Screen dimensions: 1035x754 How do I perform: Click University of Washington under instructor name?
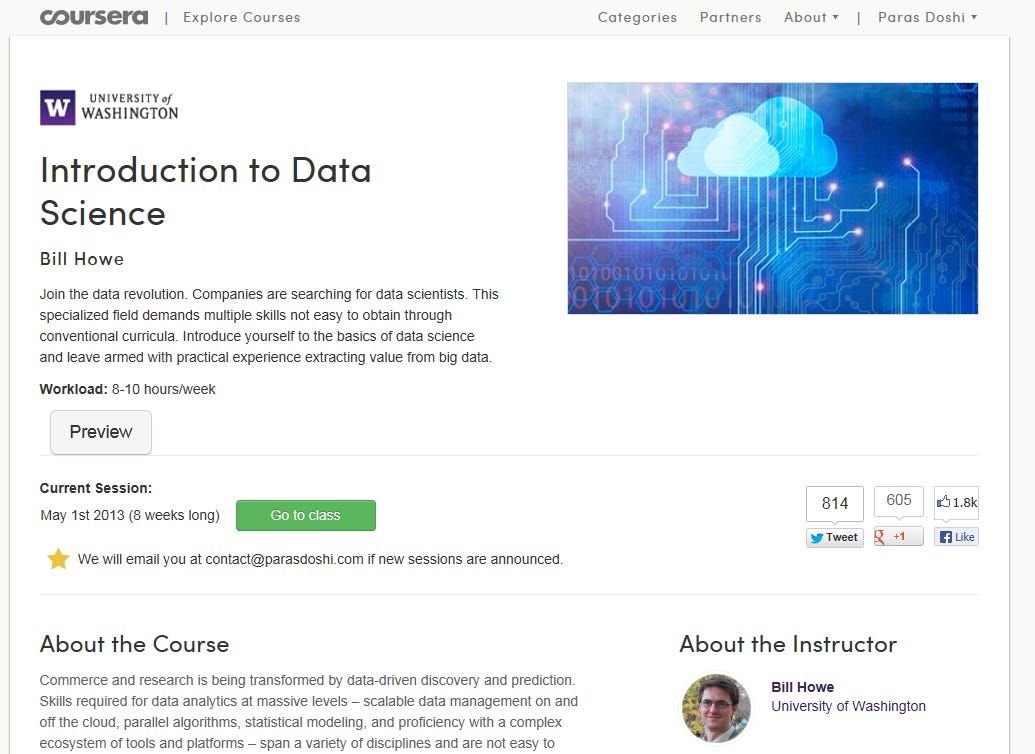coord(848,706)
